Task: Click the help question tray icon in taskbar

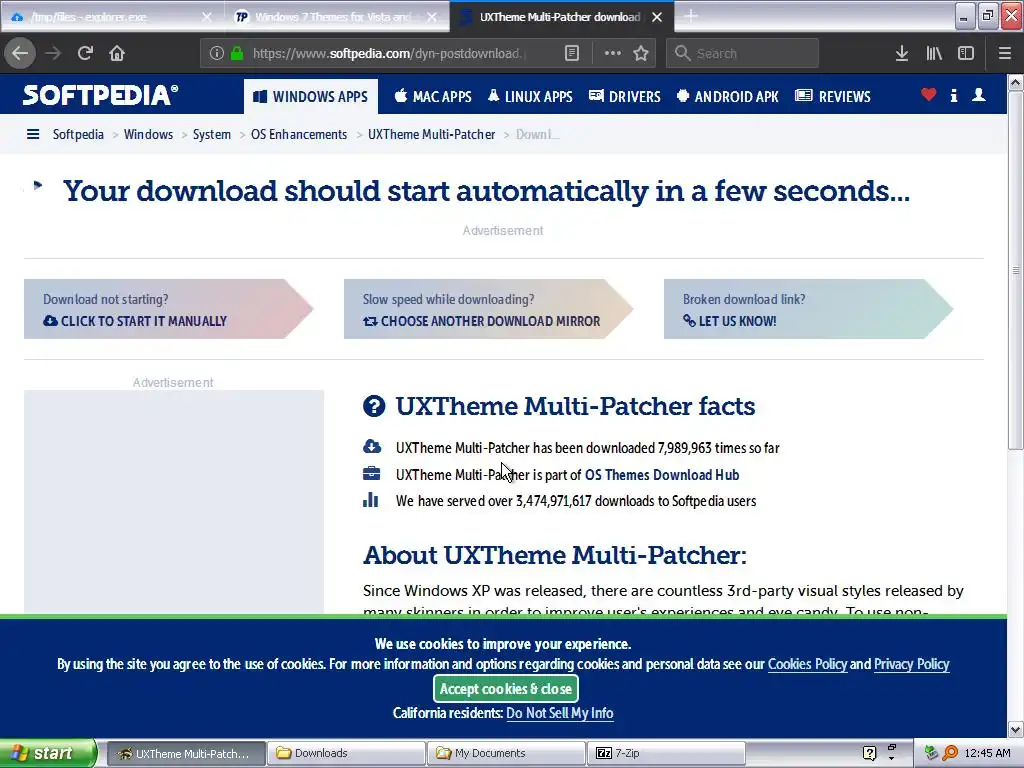Action: (x=869, y=753)
